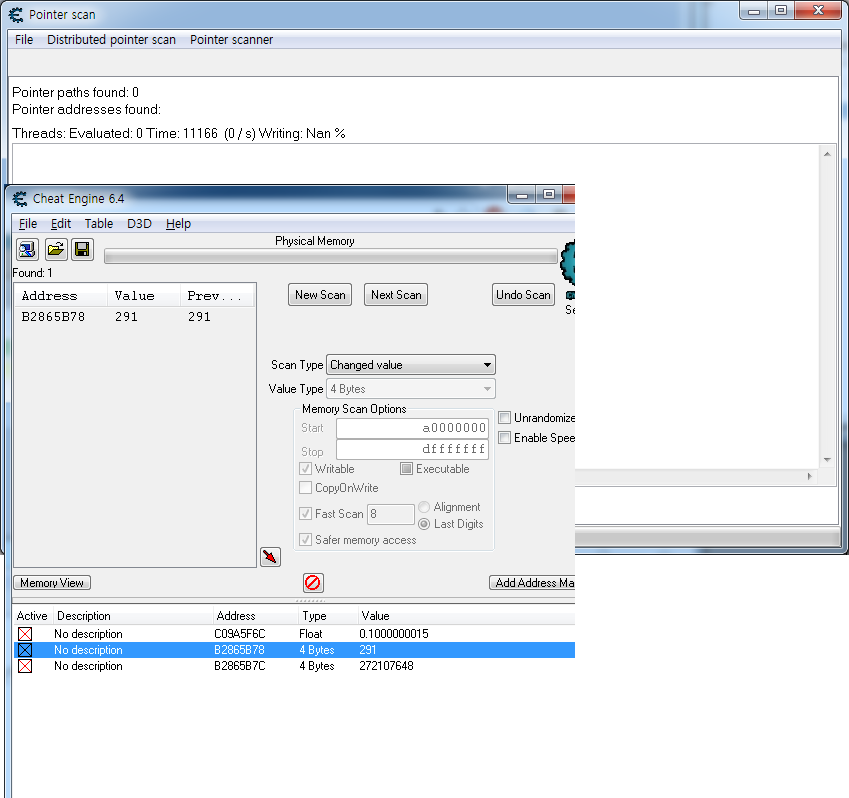This screenshot has width=849, height=798.
Task: Open the D3D menu
Action: pyautogui.click(x=139, y=224)
